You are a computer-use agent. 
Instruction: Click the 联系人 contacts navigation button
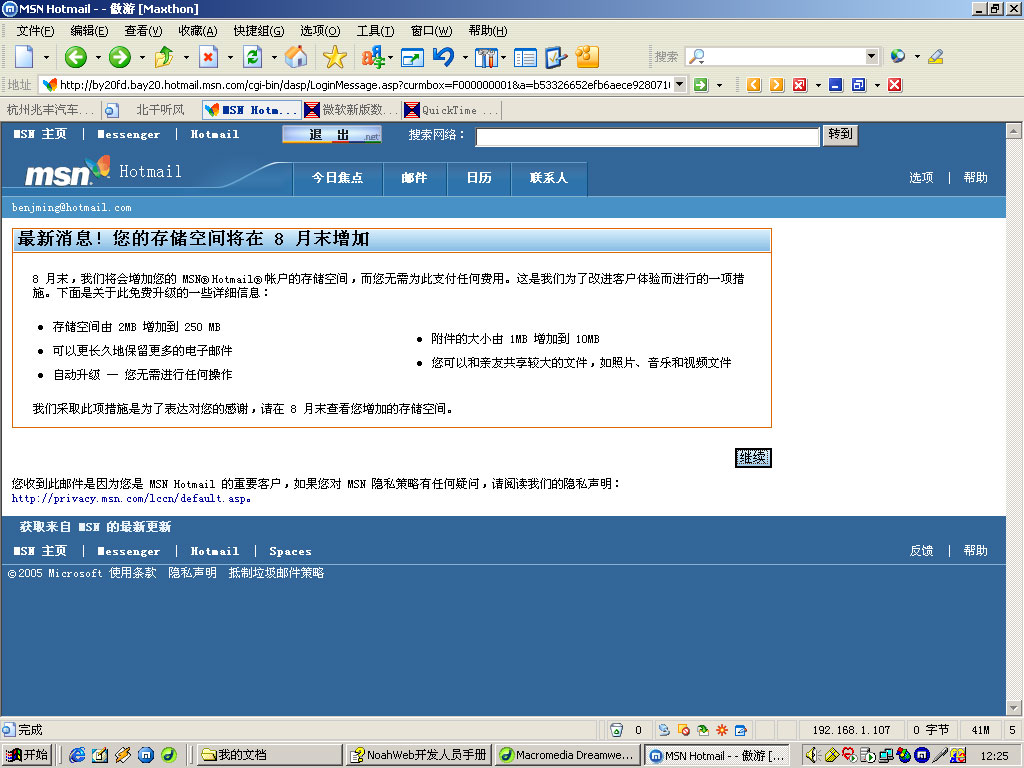[x=549, y=178]
